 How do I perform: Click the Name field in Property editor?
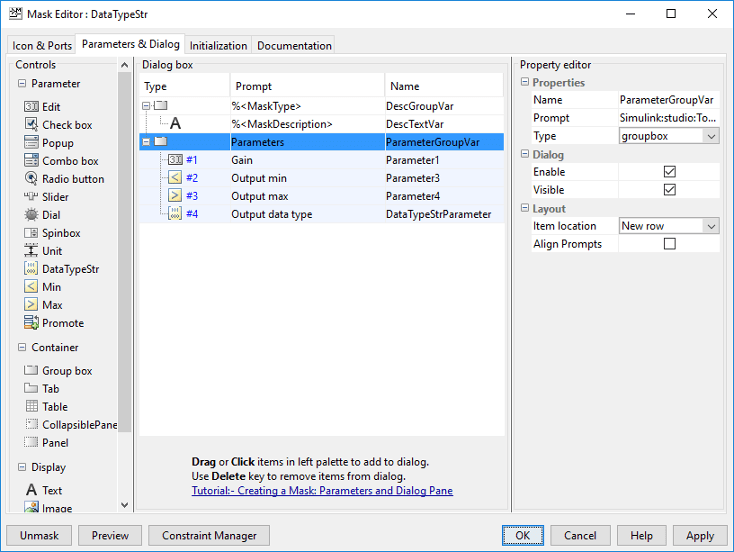click(x=668, y=100)
